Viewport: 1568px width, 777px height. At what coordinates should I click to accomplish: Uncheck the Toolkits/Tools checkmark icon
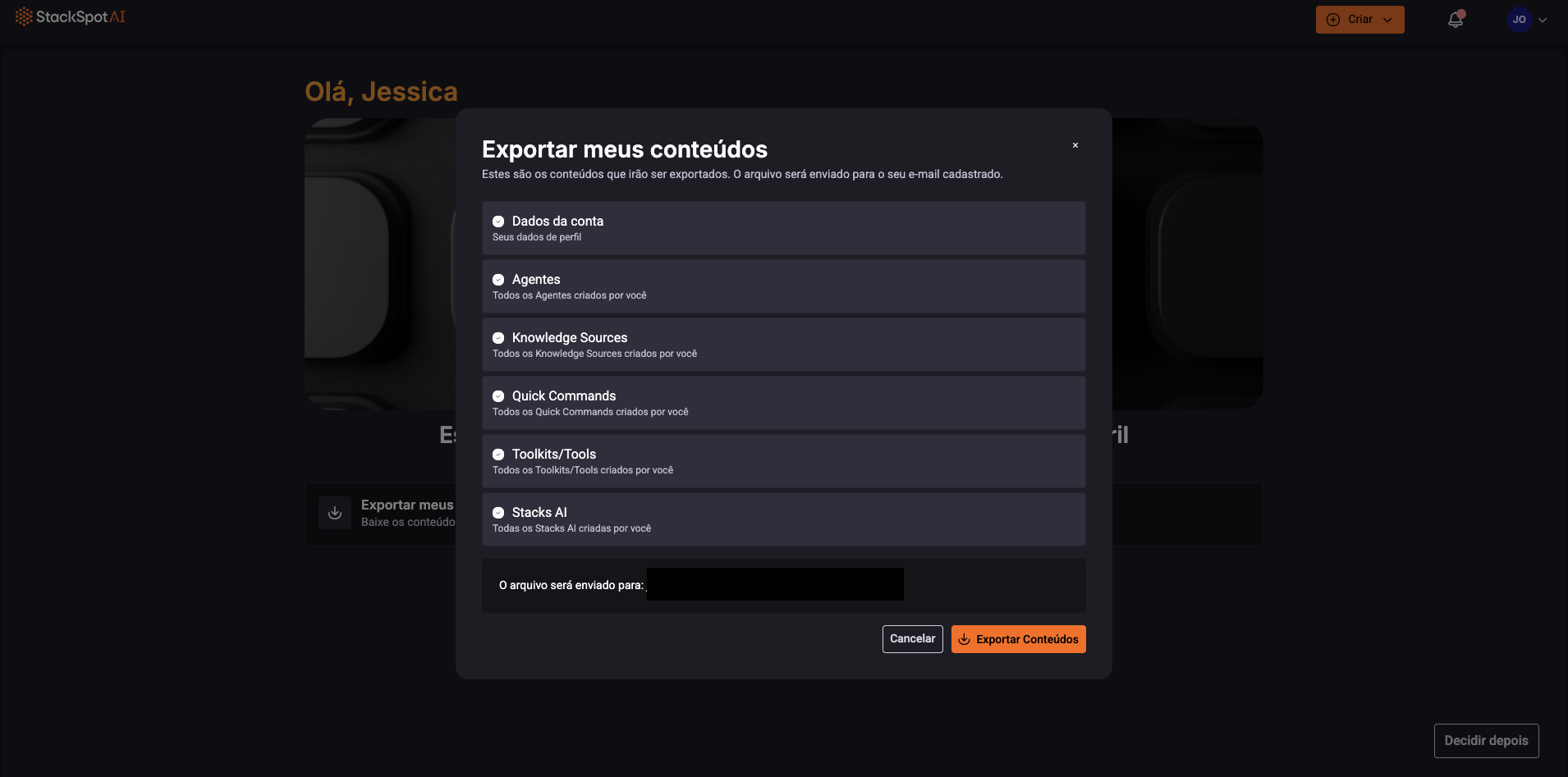tap(498, 455)
